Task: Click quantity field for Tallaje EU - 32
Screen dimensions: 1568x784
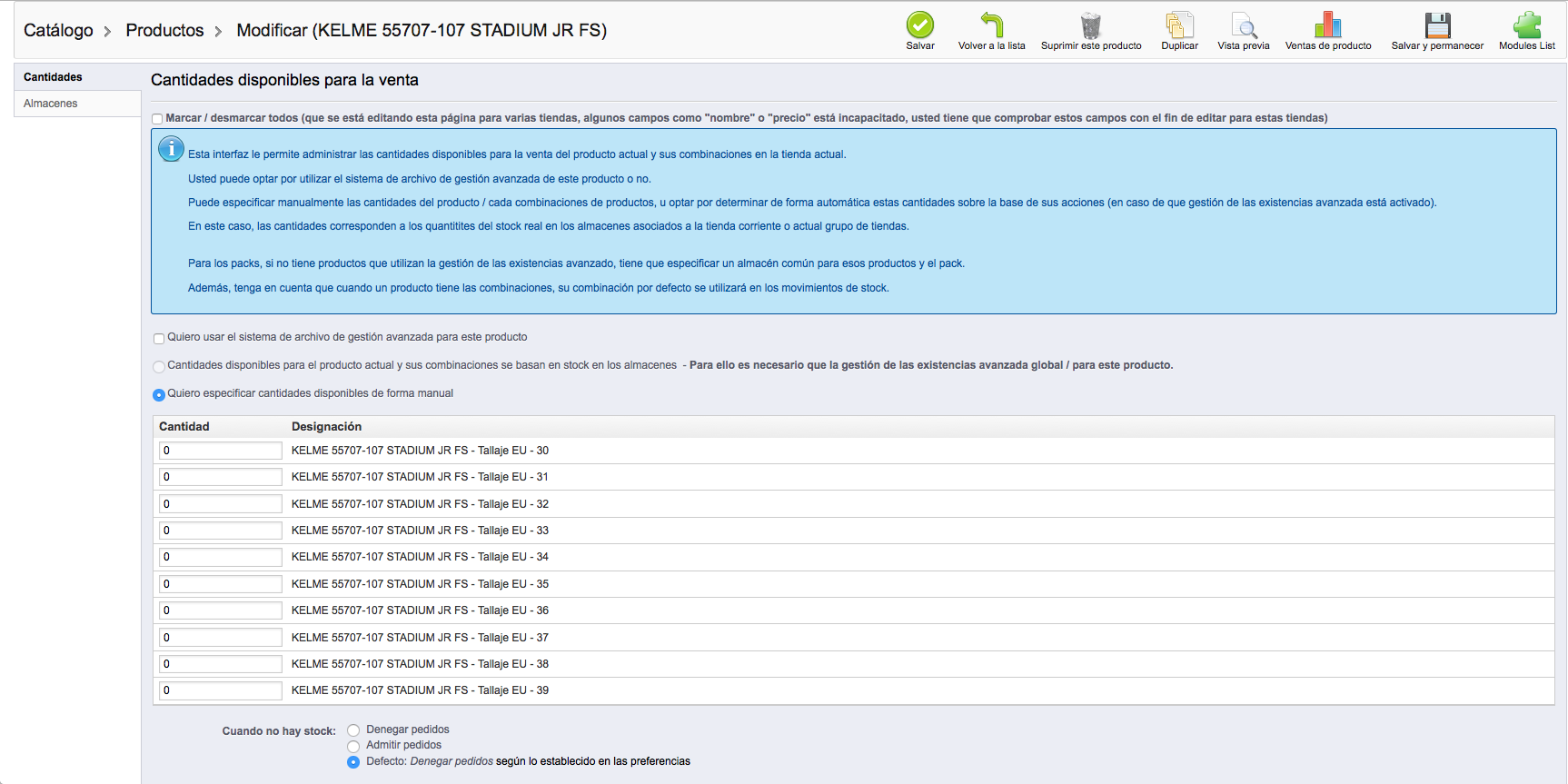Action: pyautogui.click(x=221, y=504)
